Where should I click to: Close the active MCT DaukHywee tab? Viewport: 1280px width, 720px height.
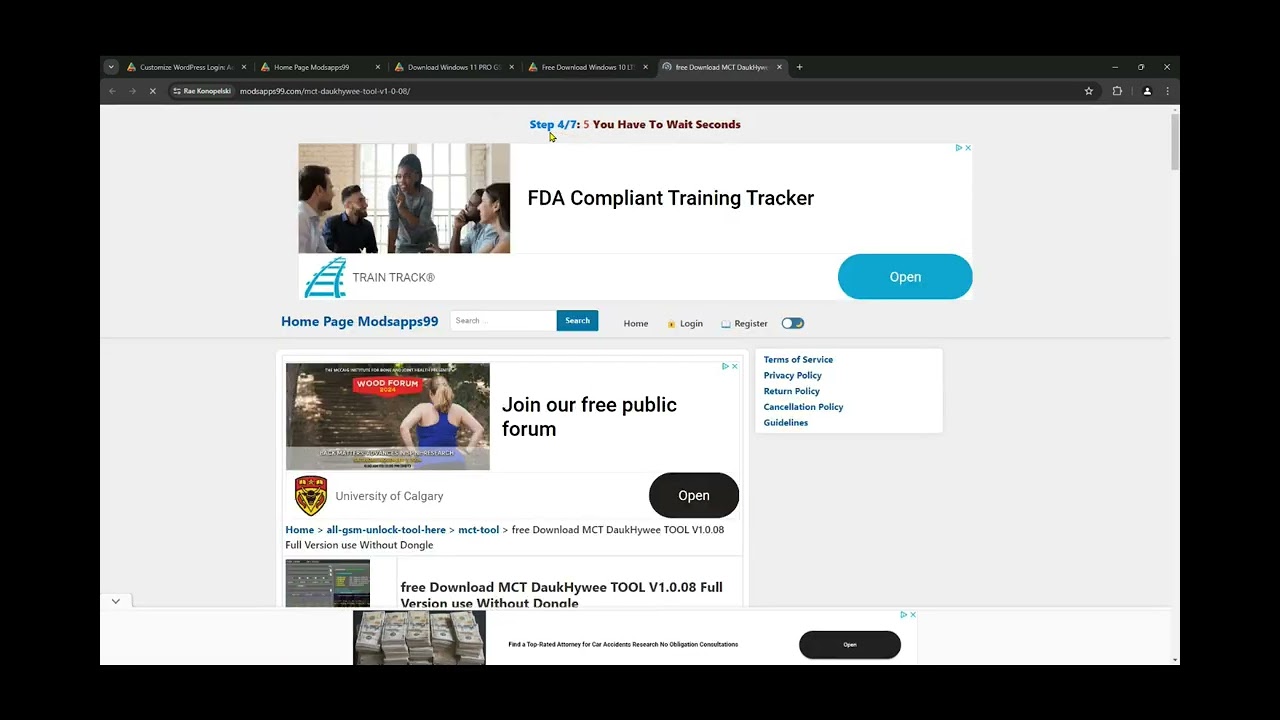[779, 67]
